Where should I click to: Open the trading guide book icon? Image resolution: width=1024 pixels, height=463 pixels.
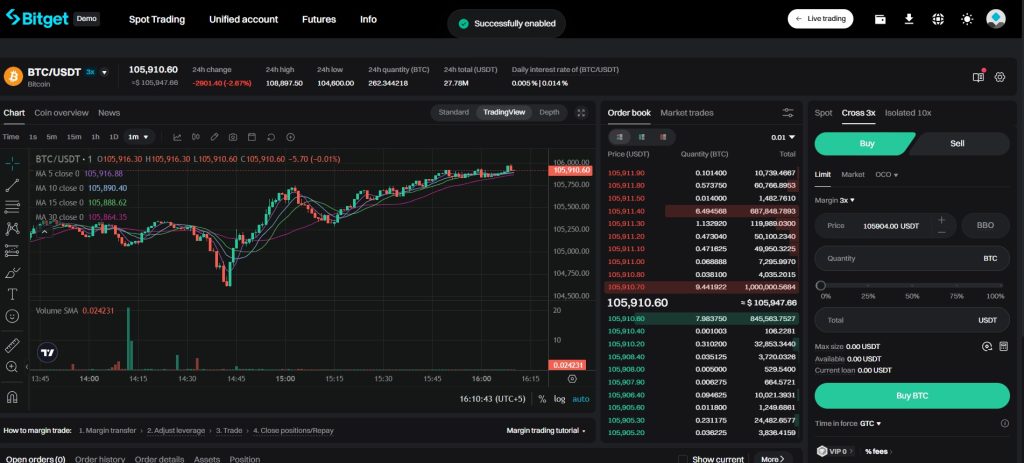click(x=978, y=77)
